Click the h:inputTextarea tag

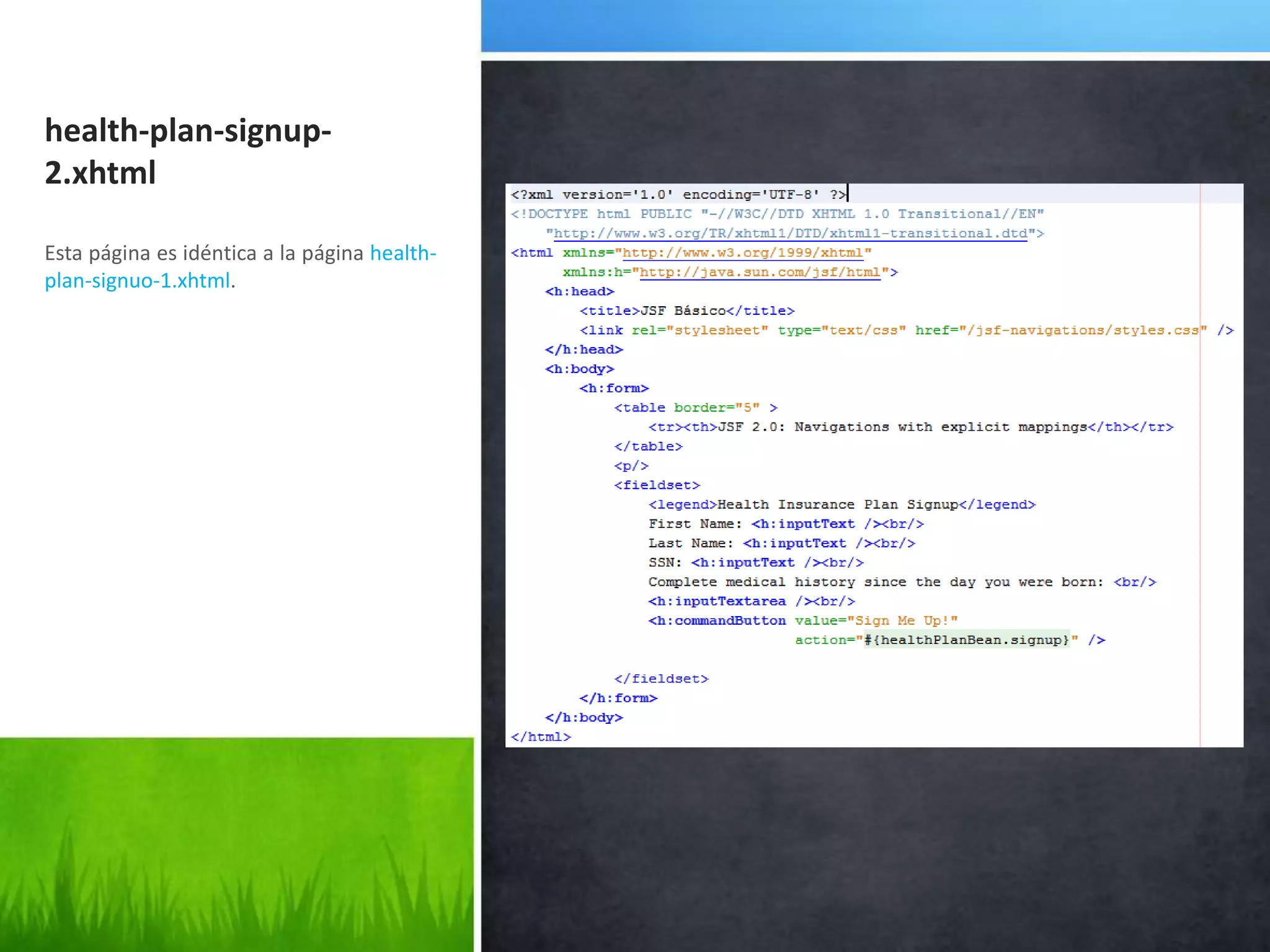pyautogui.click(x=717, y=601)
